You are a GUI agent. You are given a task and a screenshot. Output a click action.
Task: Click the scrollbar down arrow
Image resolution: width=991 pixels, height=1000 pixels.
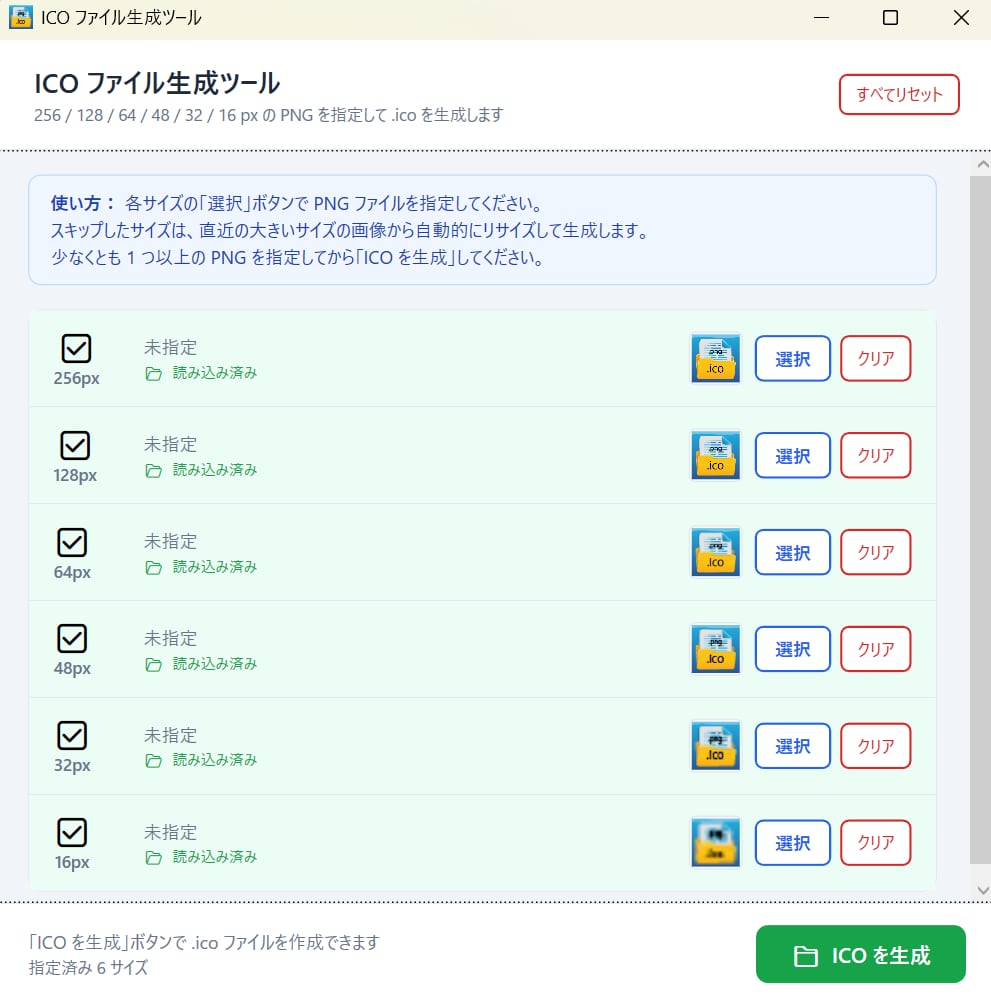pyautogui.click(x=982, y=889)
